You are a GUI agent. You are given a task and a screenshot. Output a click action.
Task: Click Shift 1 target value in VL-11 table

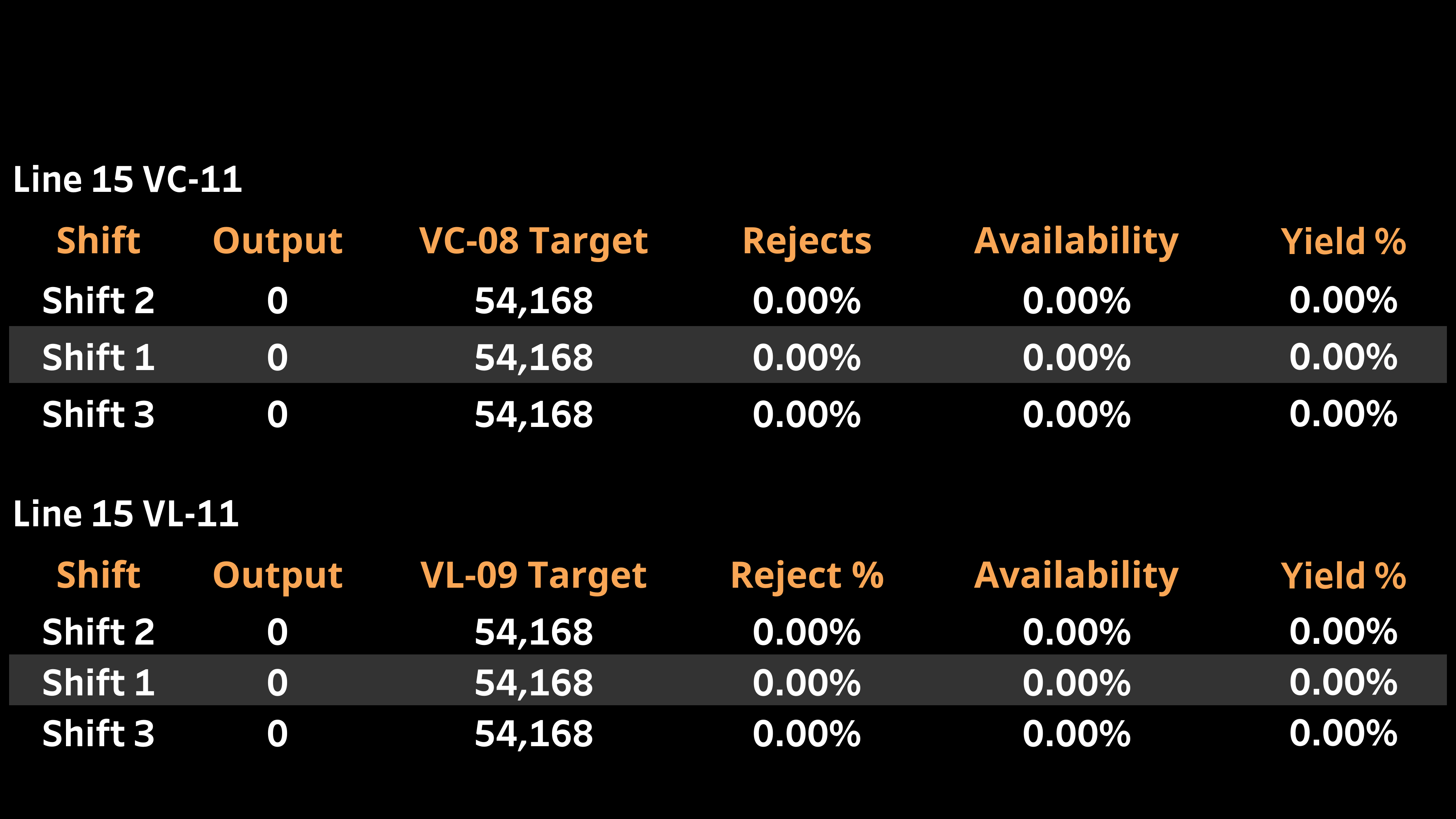533,683
